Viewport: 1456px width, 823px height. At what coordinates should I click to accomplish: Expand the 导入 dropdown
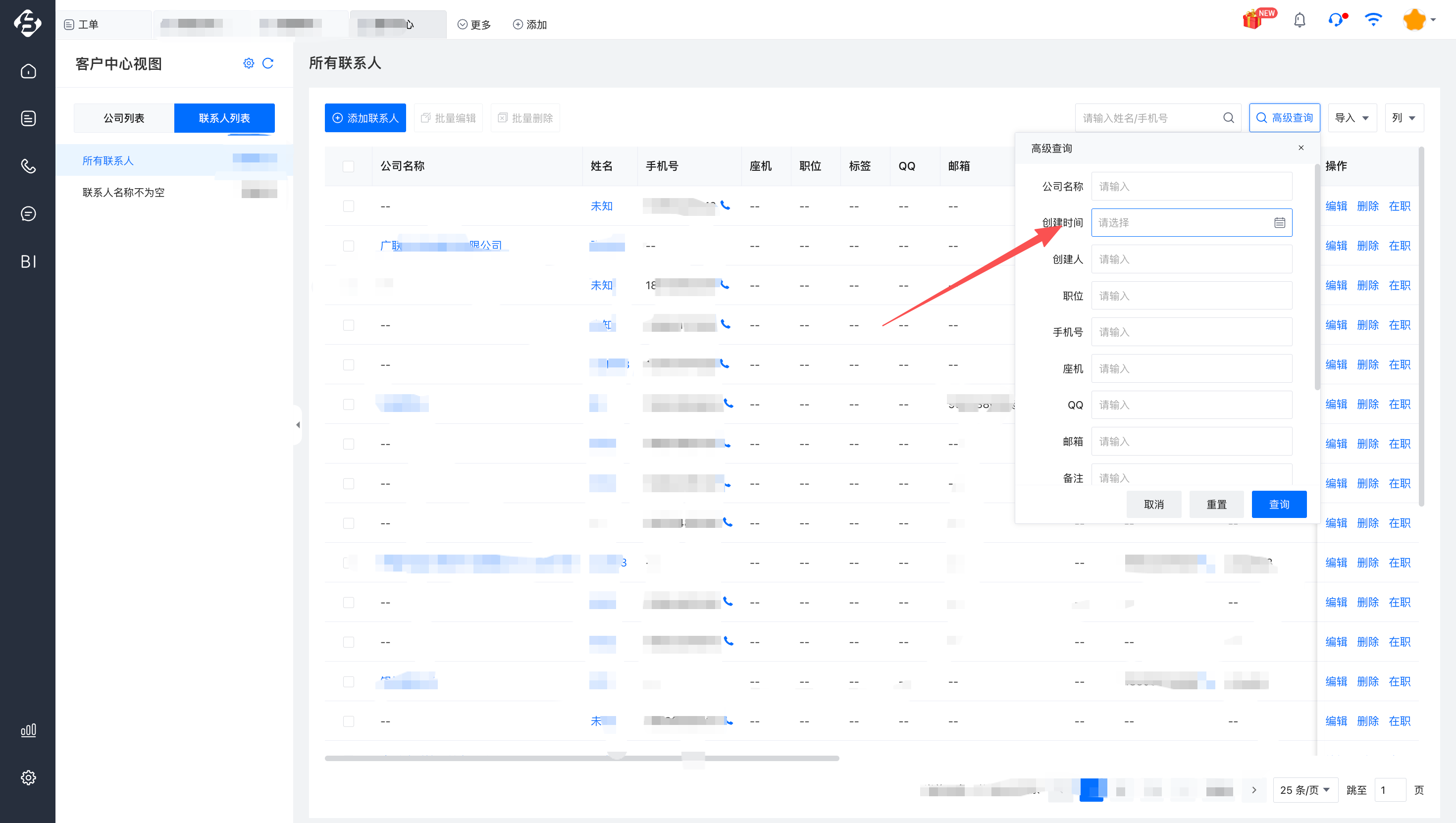coord(1352,118)
